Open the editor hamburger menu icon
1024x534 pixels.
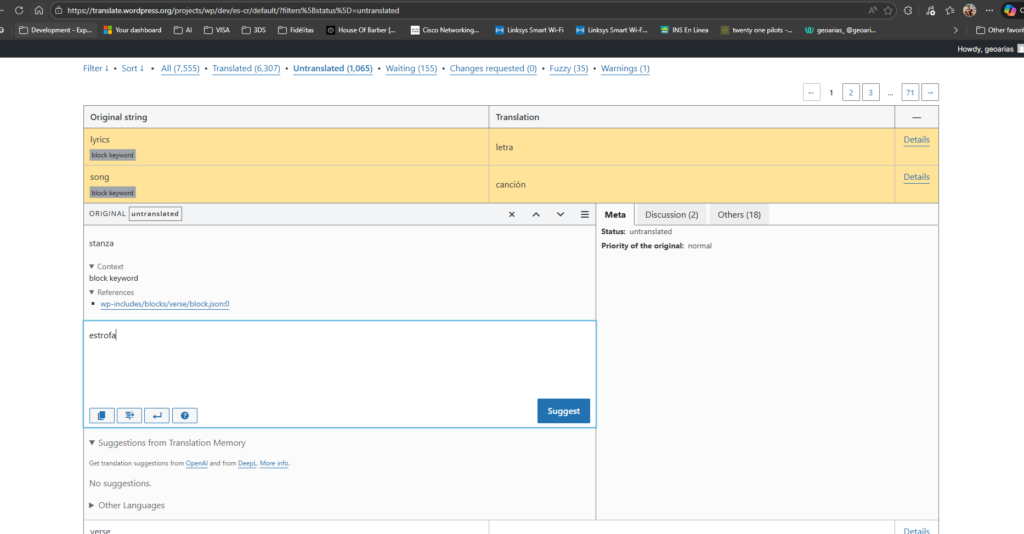coord(584,214)
